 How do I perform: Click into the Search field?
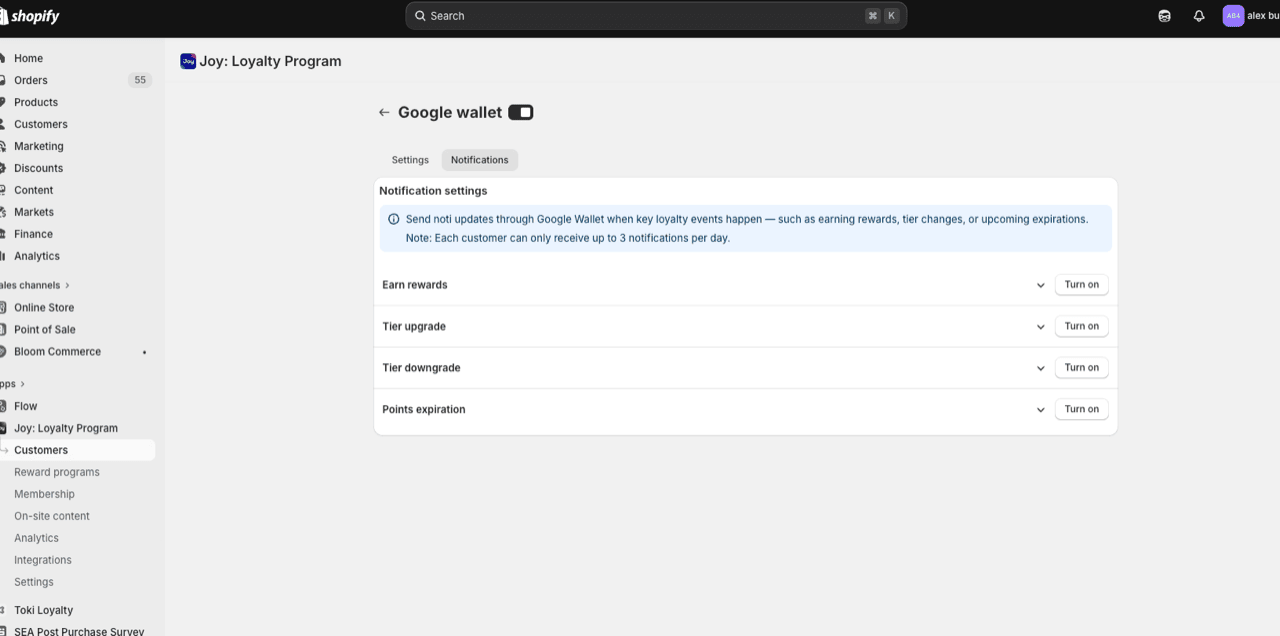(x=656, y=16)
